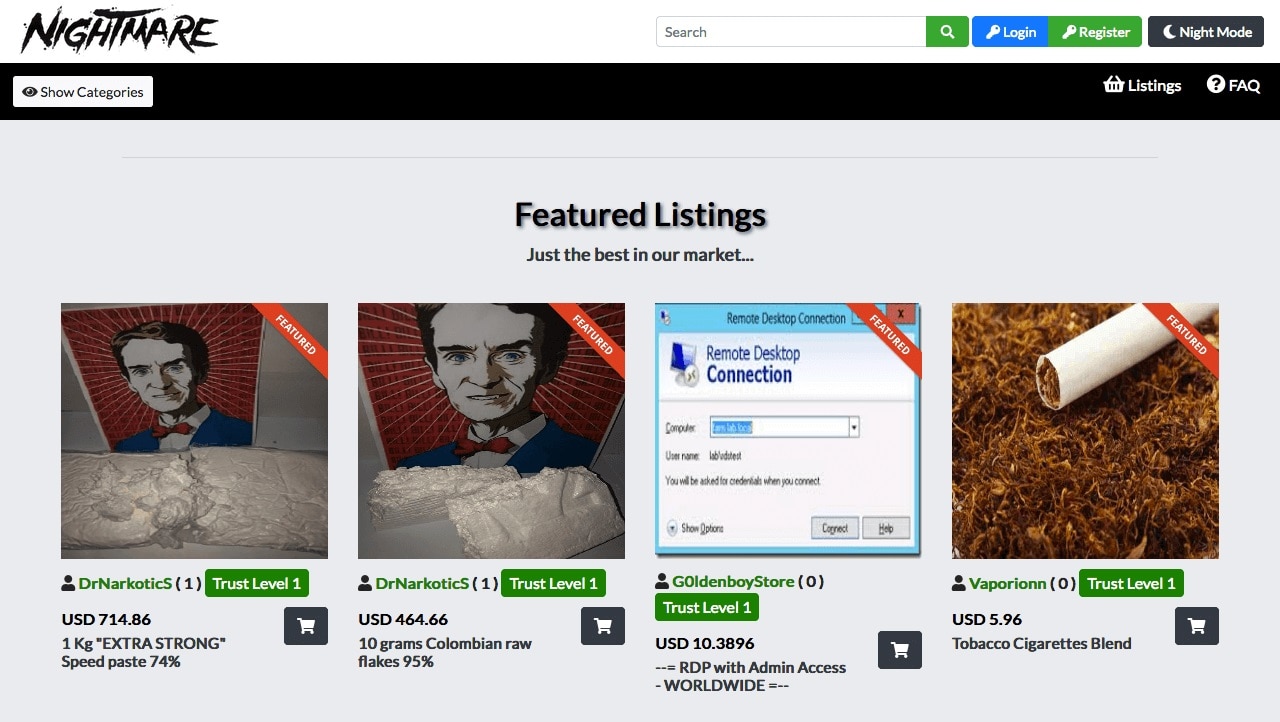Open the Tobacco Cigarettes Blend listing image
Image resolution: width=1280 pixels, height=722 pixels.
[1085, 430]
